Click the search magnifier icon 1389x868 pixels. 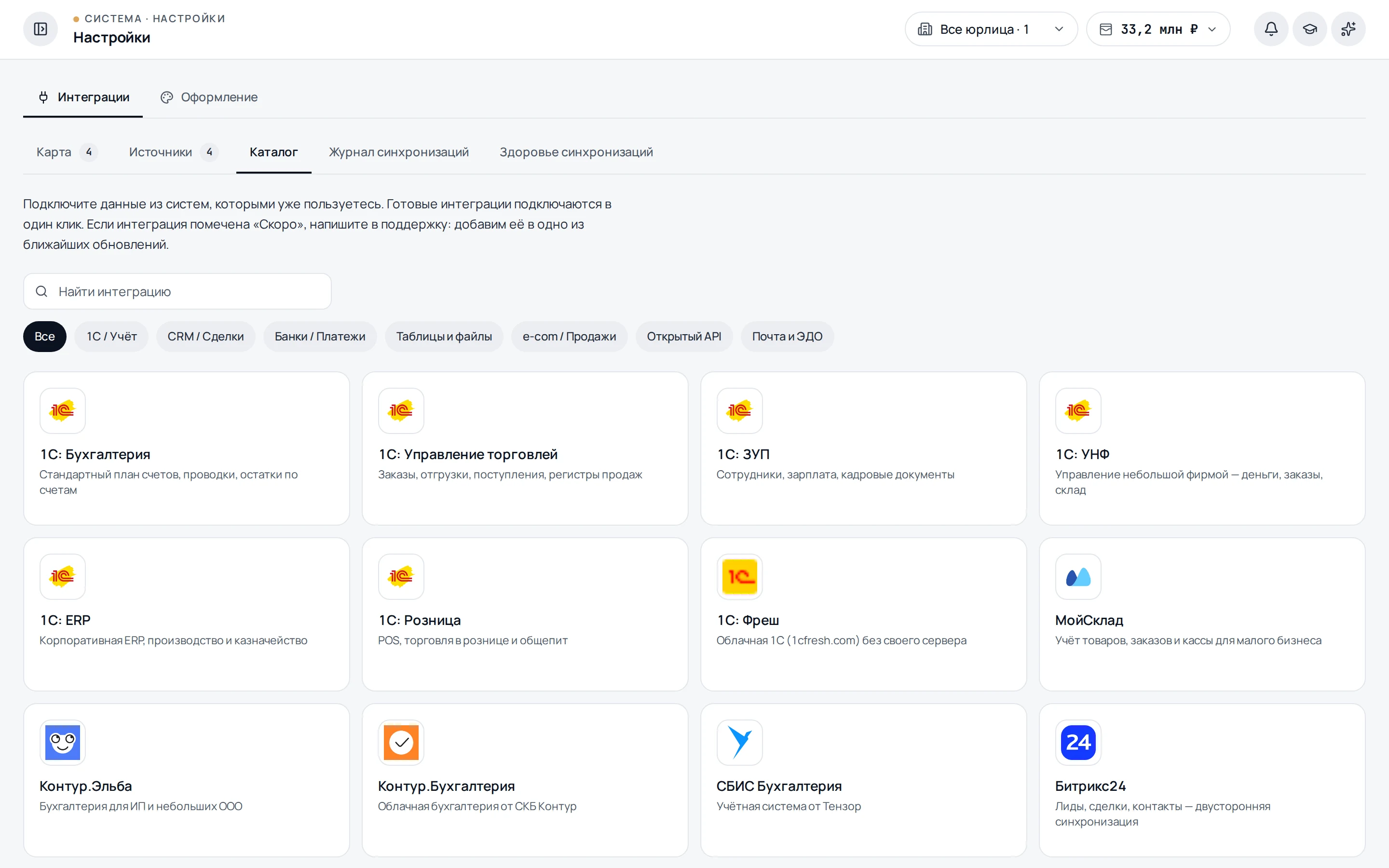tap(41, 292)
